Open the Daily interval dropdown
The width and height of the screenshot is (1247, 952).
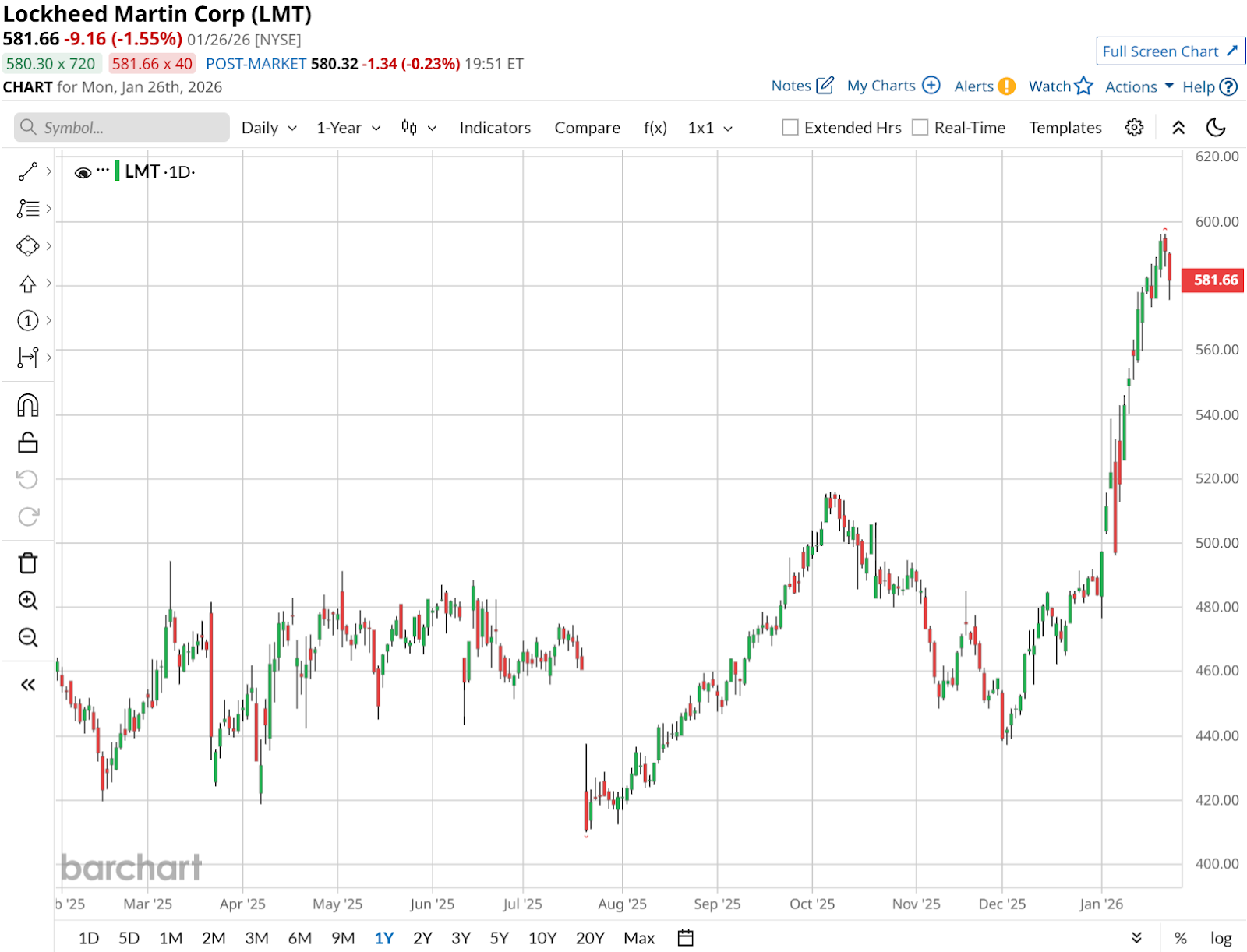point(267,127)
